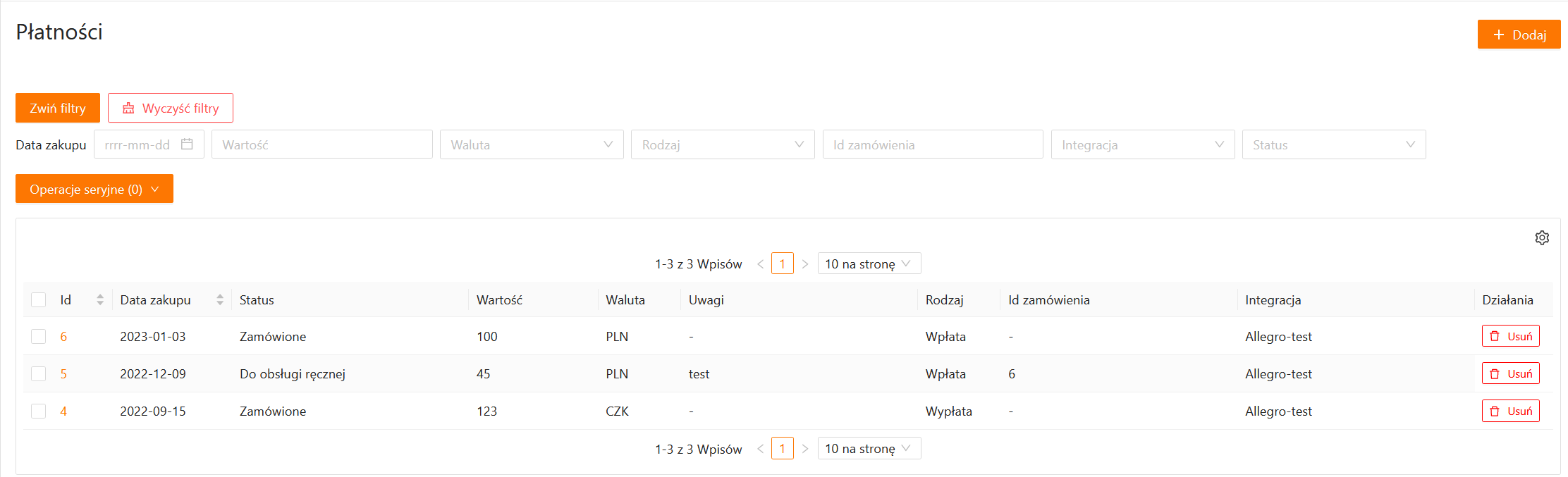Delete payment 5 with Usuń trash button
This screenshot has height=477, width=1568.
pos(1510,373)
